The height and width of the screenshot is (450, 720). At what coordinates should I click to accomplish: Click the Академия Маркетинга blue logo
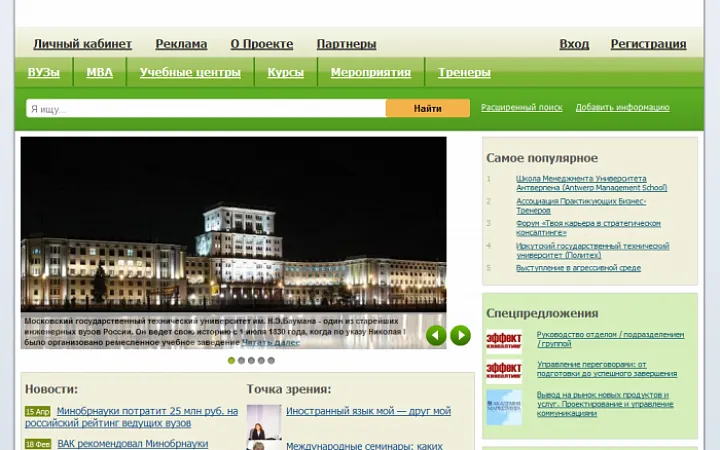pyautogui.click(x=504, y=407)
